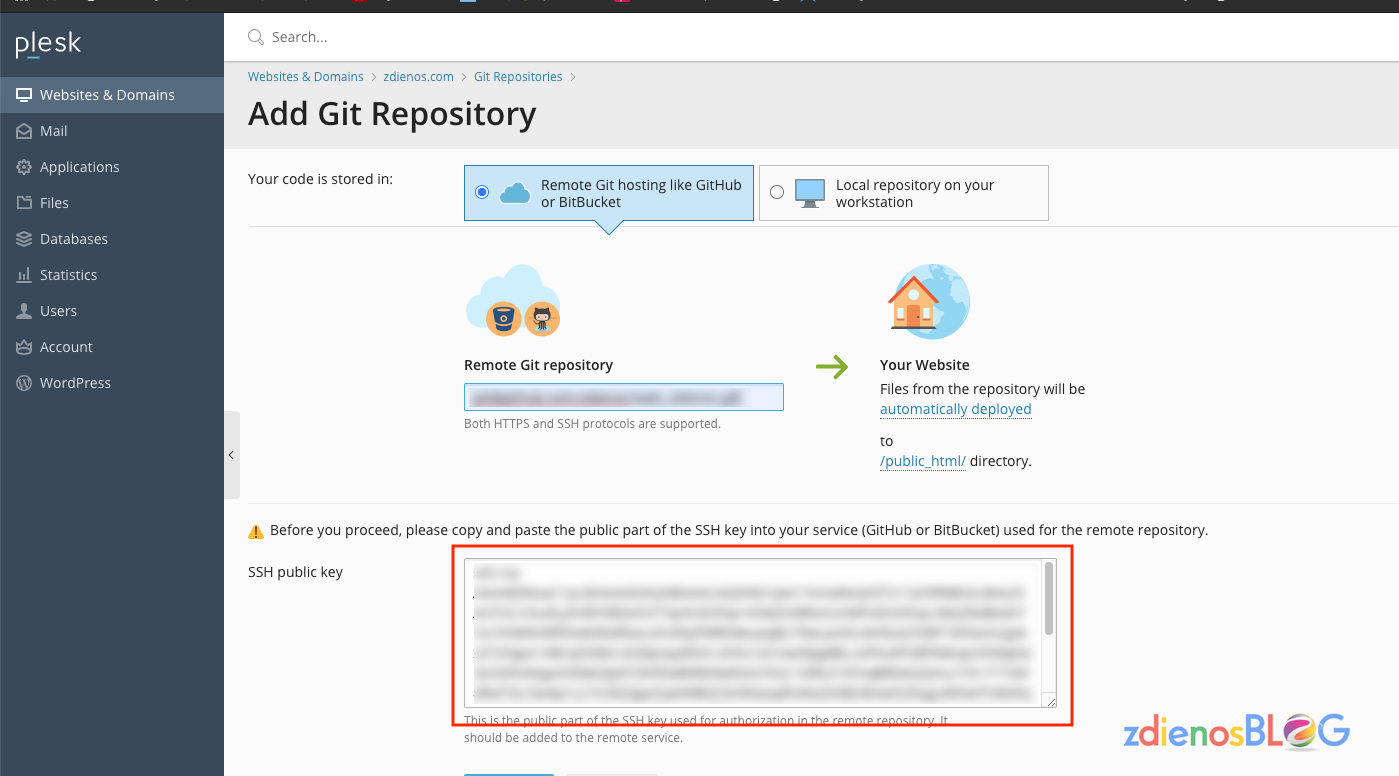This screenshot has height=776, width=1399.
Task: Click the Plesk logo
Action: pyautogui.click(x=47, y=43)
